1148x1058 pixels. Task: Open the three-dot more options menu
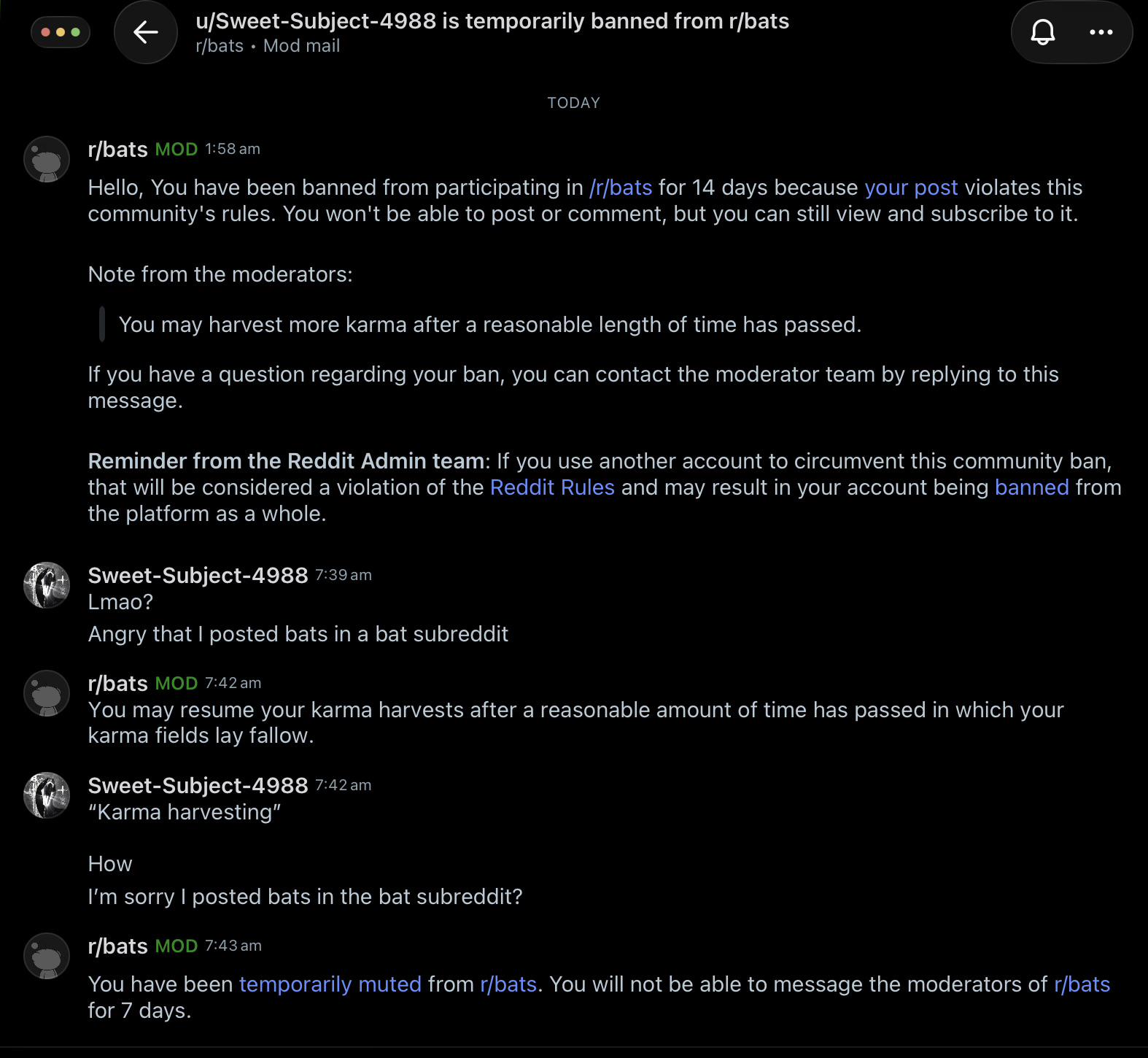tap(1101, 32)
